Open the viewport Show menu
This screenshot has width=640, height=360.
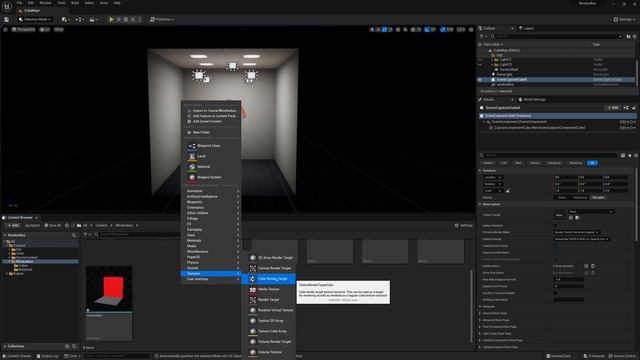point(59,29)
